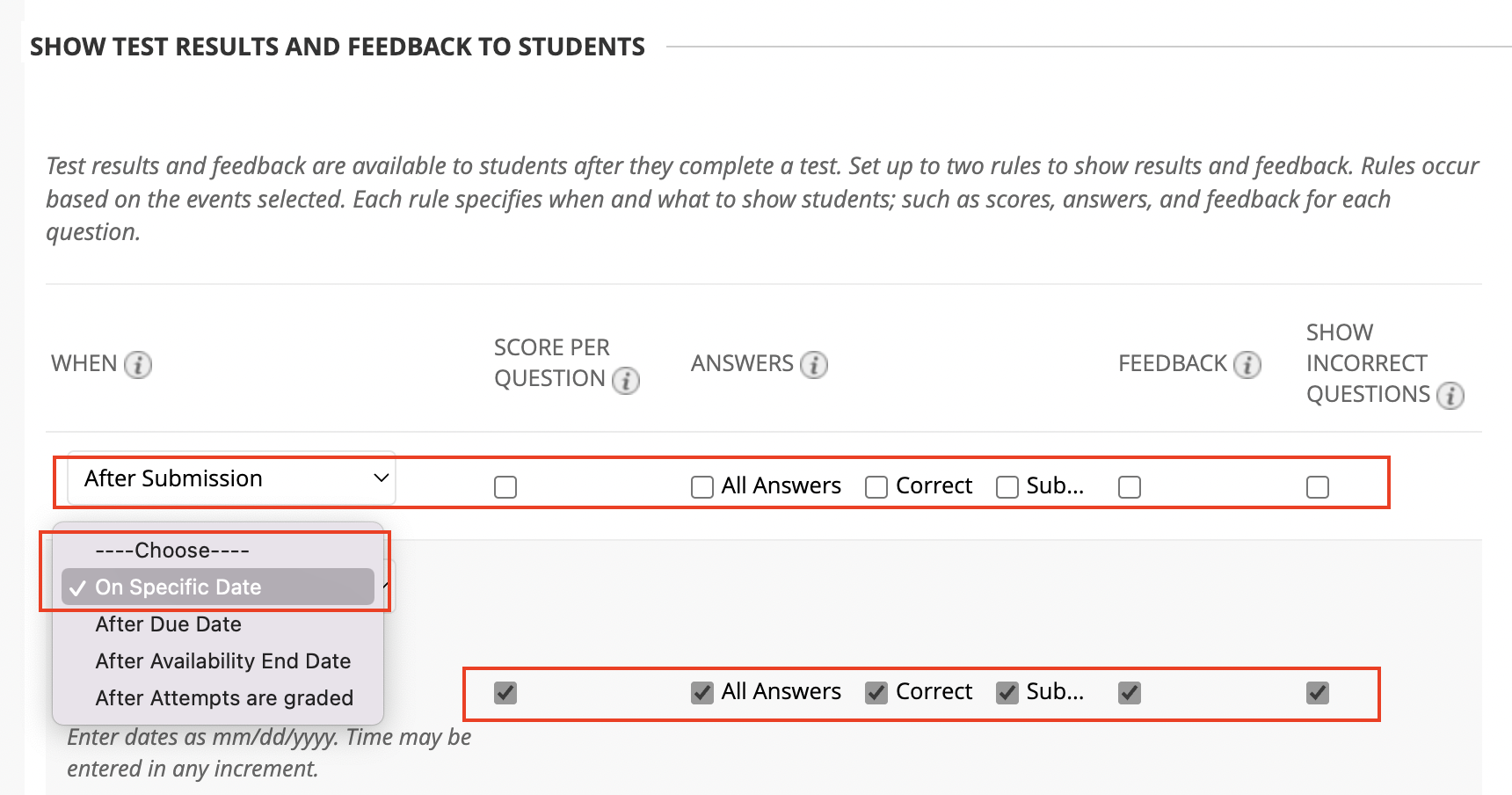Uncheck Correct in the second rule row
The image size is (1512, 795).
[x=876, y=693]
